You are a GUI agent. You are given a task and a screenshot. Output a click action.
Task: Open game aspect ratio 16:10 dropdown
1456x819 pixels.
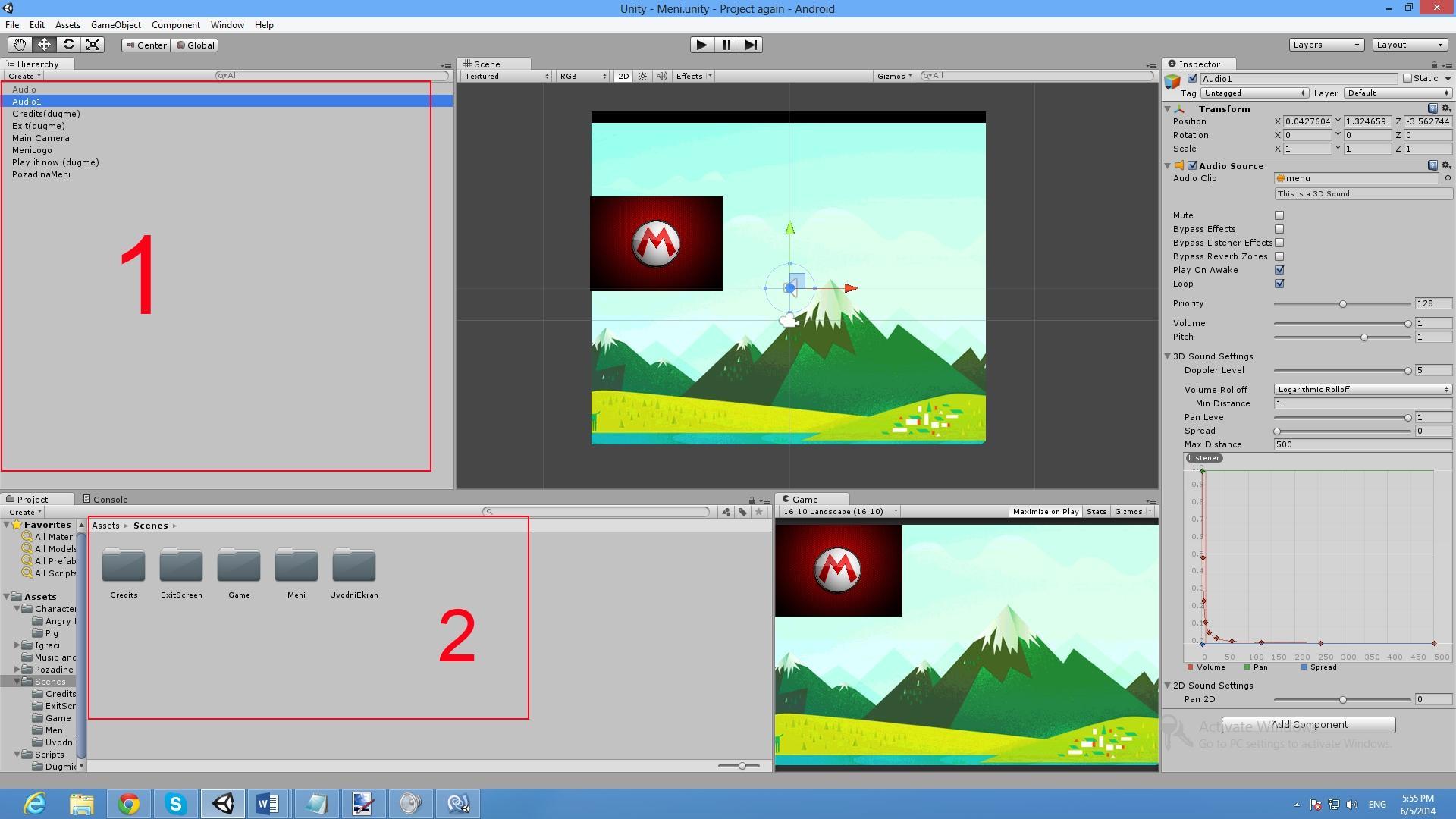click(839, 512)
